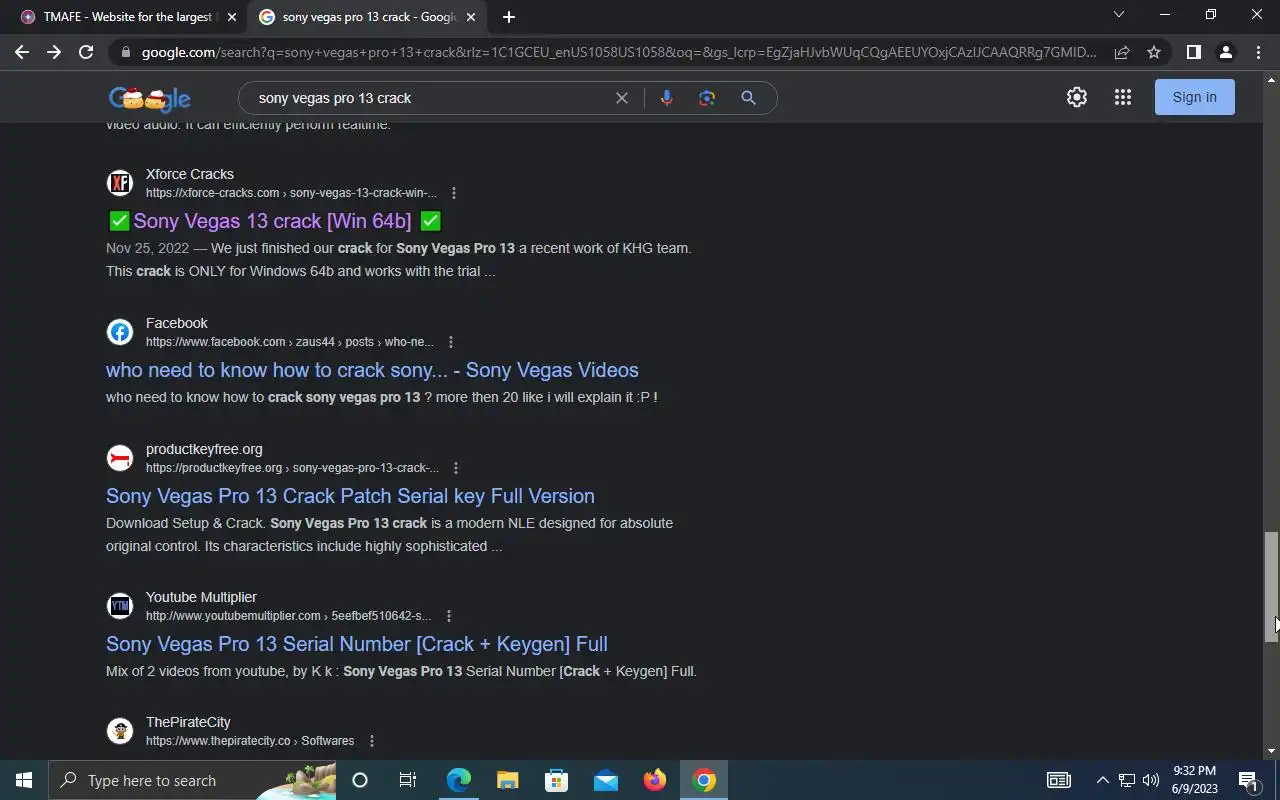Open Microsoft Store from the taskbar
Screen dimensions: 1280x800
pyautogui.click(x=556, y=780)
